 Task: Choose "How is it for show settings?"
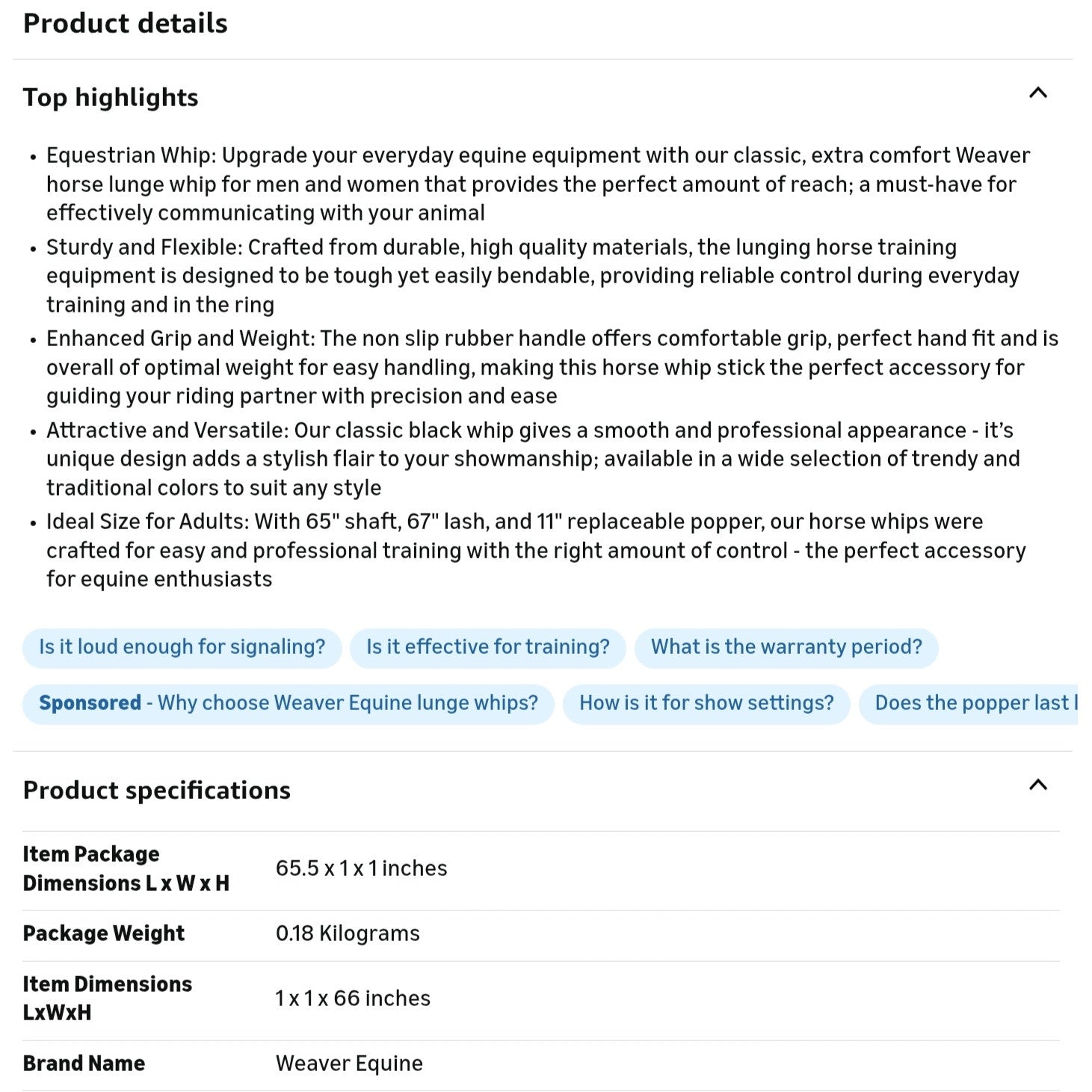[706, 703]
